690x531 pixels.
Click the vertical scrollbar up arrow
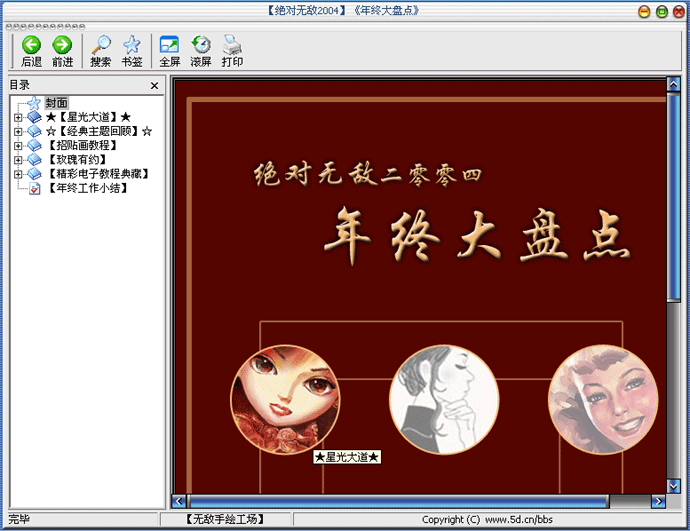pyautogui.click(x=673, y=84)
